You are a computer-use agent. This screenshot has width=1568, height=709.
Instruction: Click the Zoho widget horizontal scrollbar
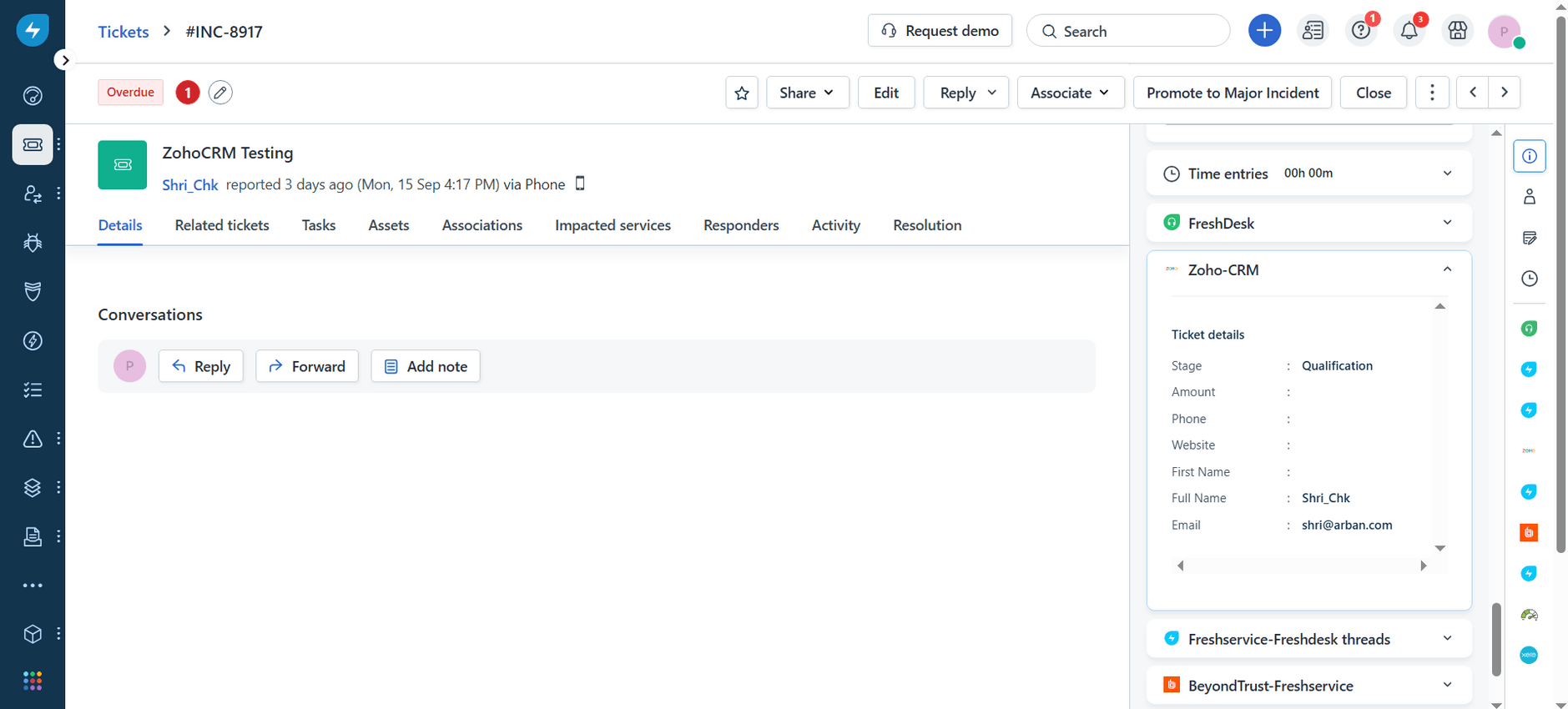[1302, 566]
